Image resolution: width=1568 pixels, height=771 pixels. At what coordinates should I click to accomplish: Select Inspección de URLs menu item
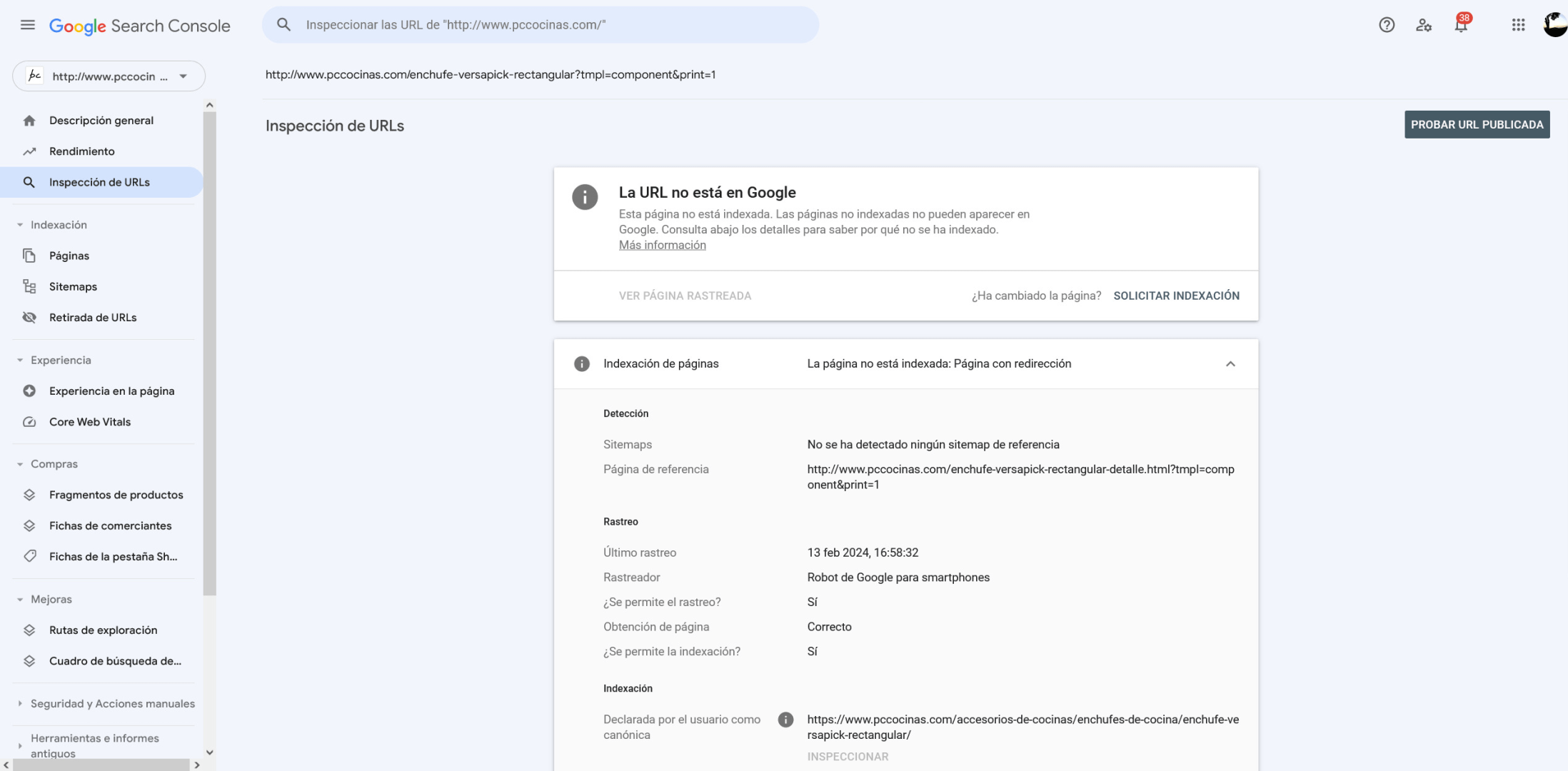pos(101,182)
